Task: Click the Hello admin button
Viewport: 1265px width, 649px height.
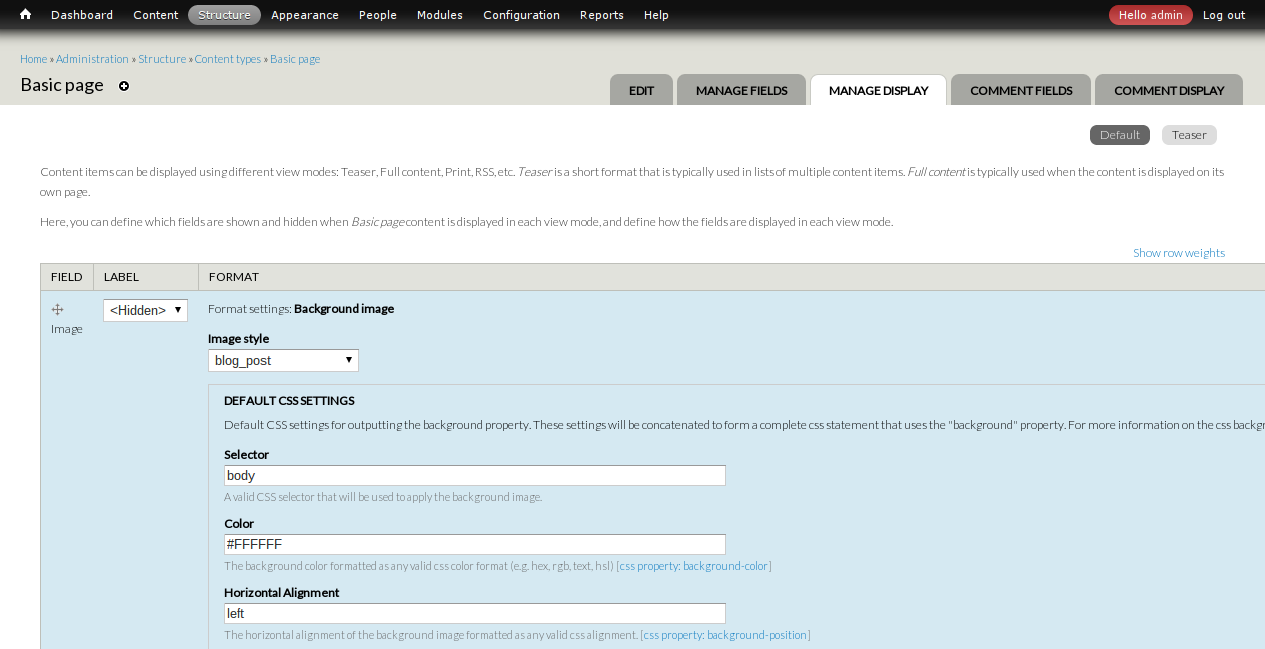Action: [x=1150, y=15]
